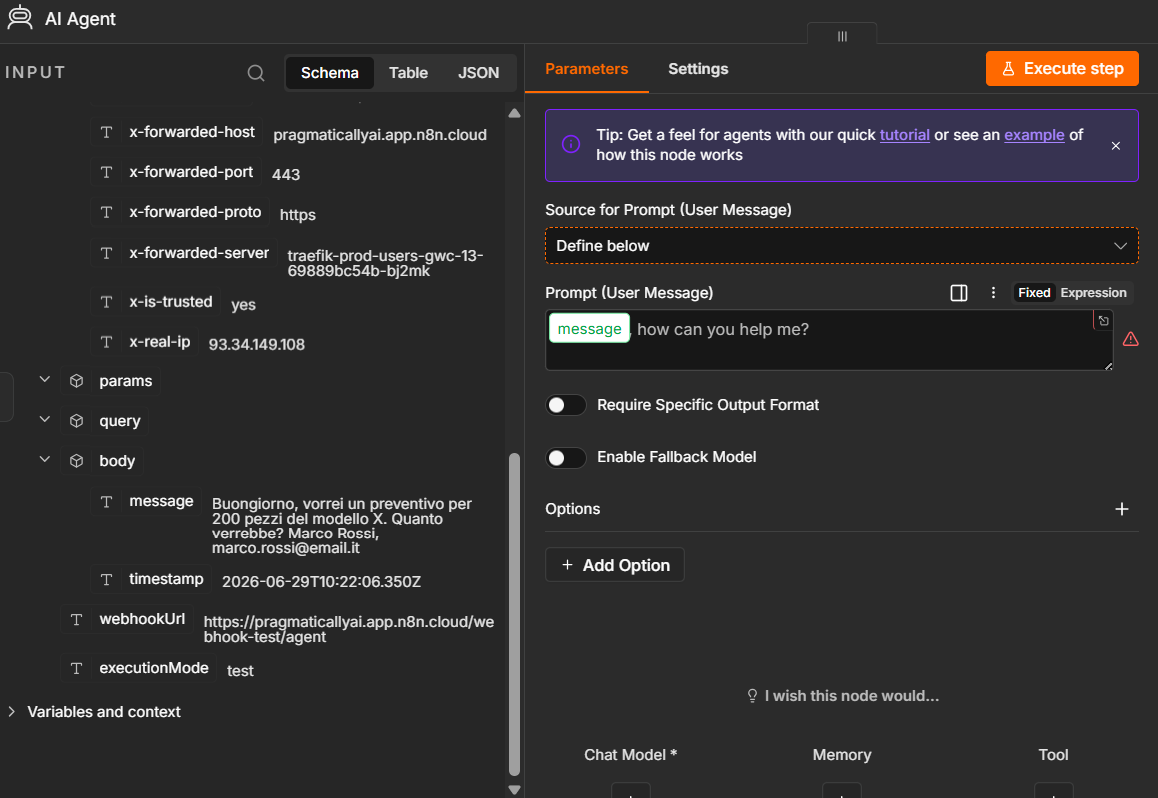Click the red warning triangle icon
This screenshot has width=1158, height=798.
(1130, 339)
